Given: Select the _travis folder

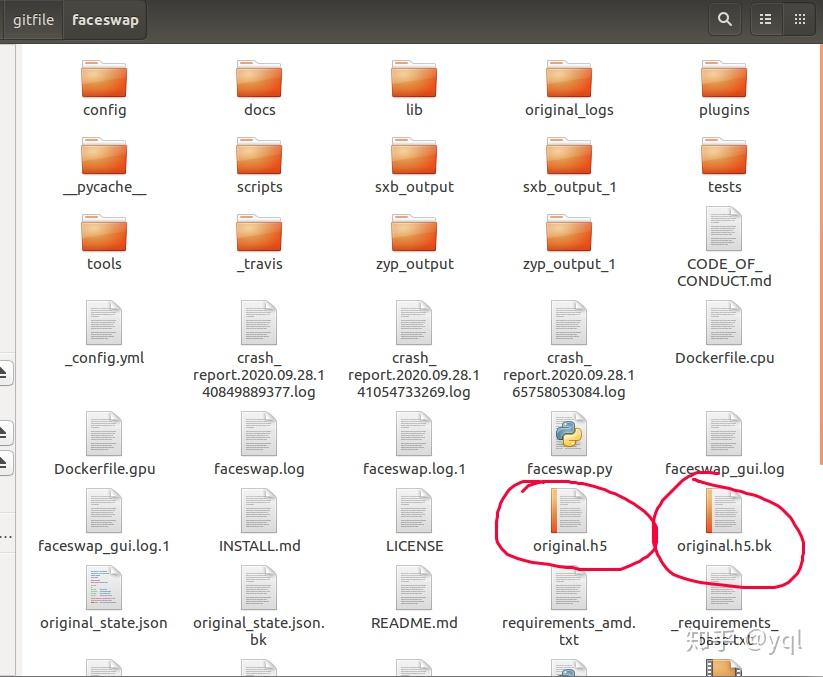Looking at the screenshot, I should [259, 233].
